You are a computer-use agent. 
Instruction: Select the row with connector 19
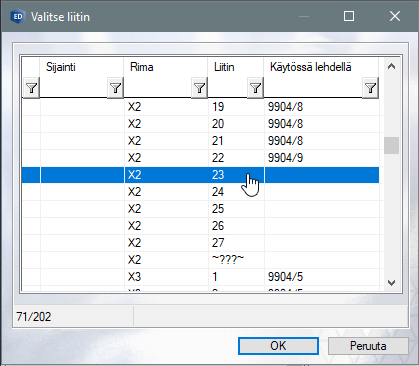tap(201, 107)
